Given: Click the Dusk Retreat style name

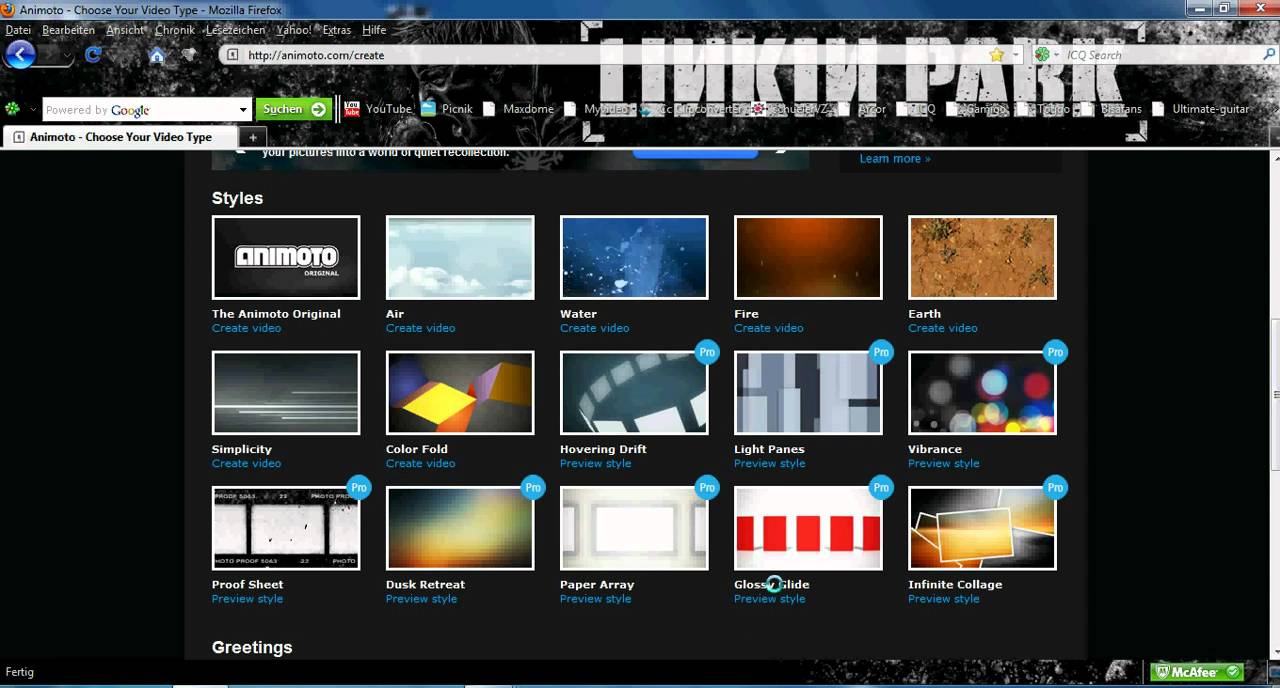Looking at the screenshot, I should tap(425, 585).
